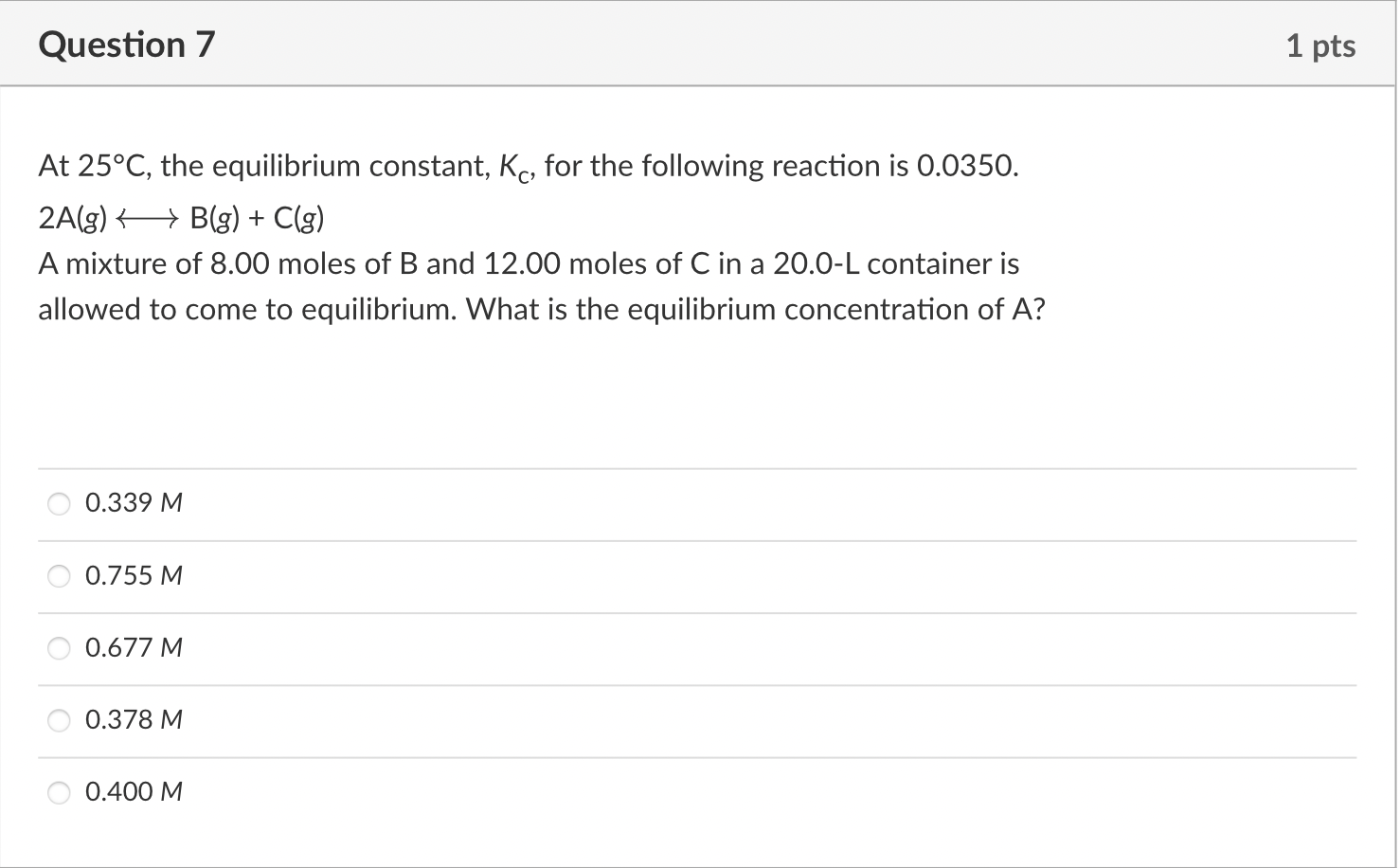The width and height of the screenshot is (1400, 868).
Task: Click the reaction equation line
Action: coord(182,217)
